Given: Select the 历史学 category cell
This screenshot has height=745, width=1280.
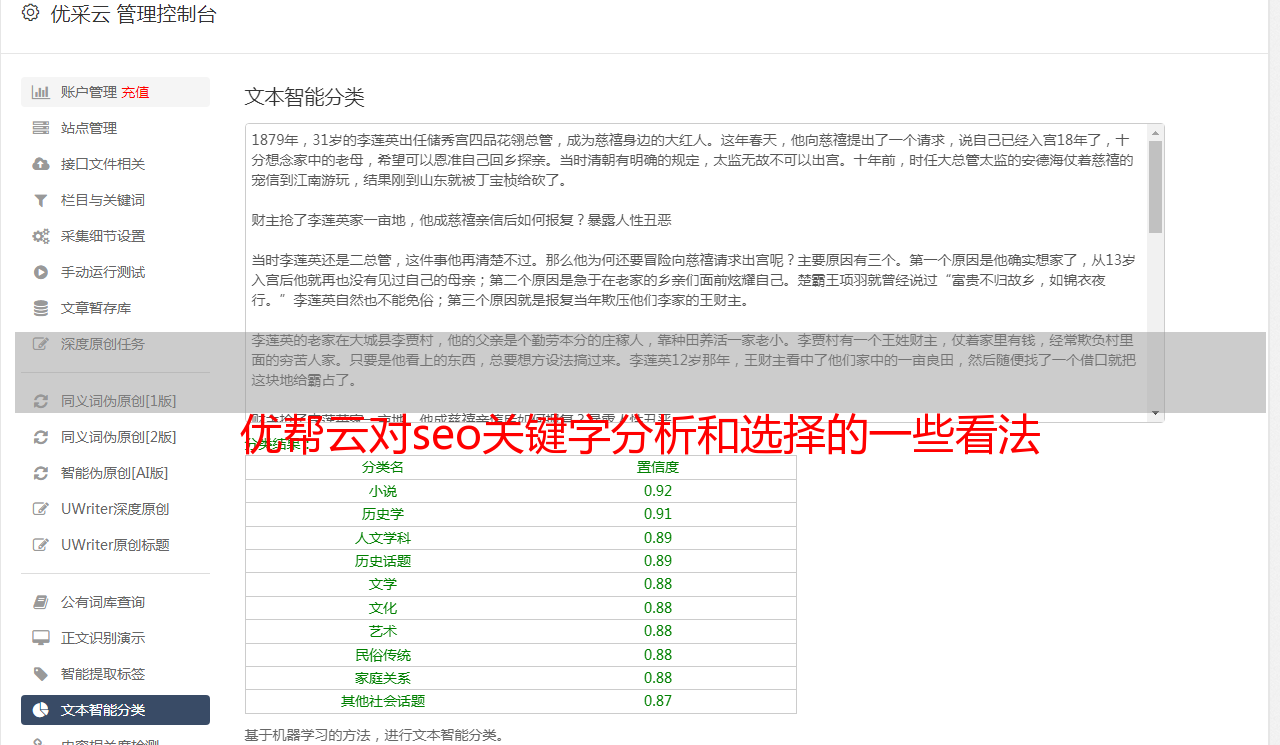Looking at the screenshot, I should coord(383,514).
